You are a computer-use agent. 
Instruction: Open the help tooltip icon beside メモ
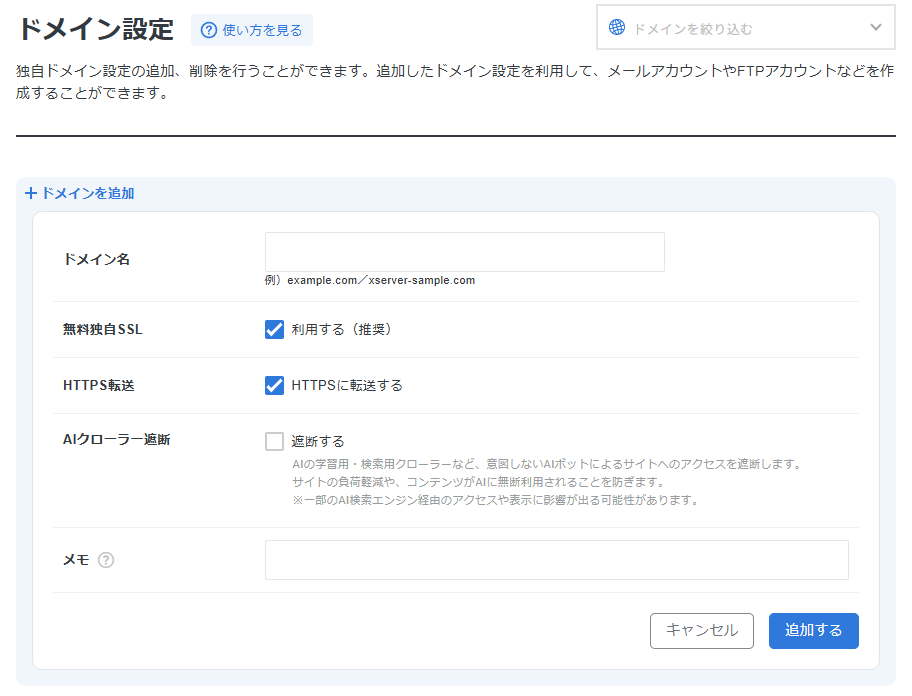(106, 560)
